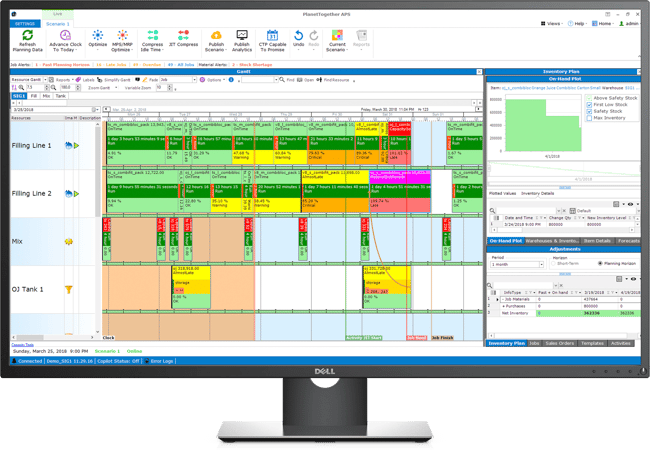Increase first zoom value stepper
Screen dimensions: 650x450
point(46,86)
